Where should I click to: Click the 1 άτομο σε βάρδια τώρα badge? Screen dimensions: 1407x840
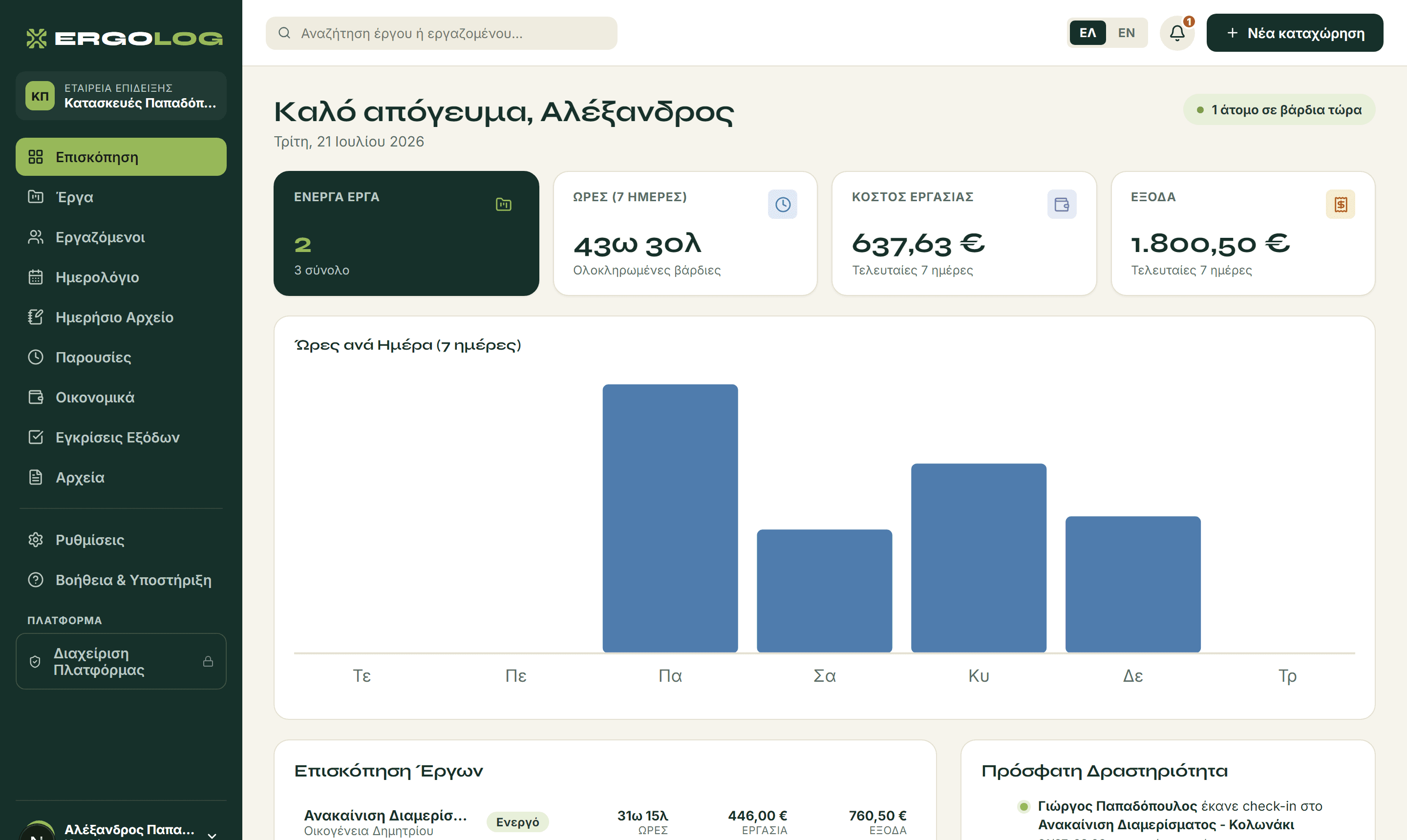(x=1279, y=110)
